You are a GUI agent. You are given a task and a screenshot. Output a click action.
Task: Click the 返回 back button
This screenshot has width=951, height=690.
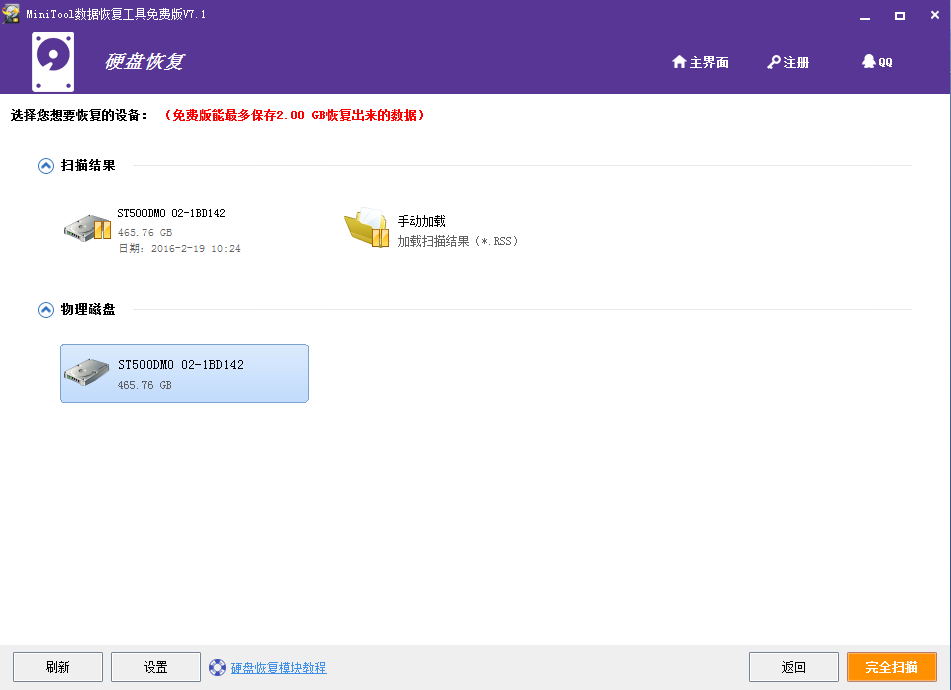click(794, 667)
